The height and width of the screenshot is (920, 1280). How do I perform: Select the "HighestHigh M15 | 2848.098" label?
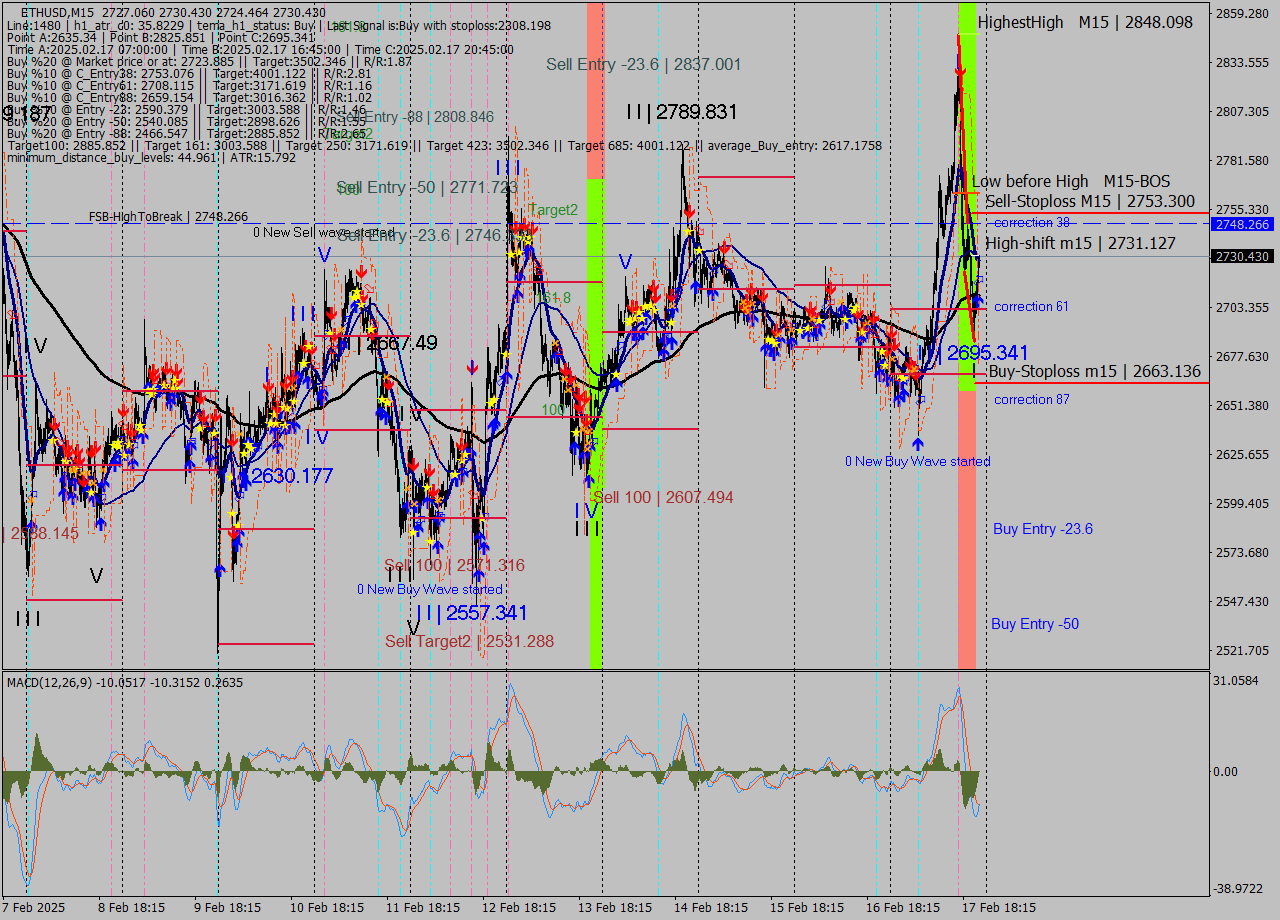[x=1080, y=22]
